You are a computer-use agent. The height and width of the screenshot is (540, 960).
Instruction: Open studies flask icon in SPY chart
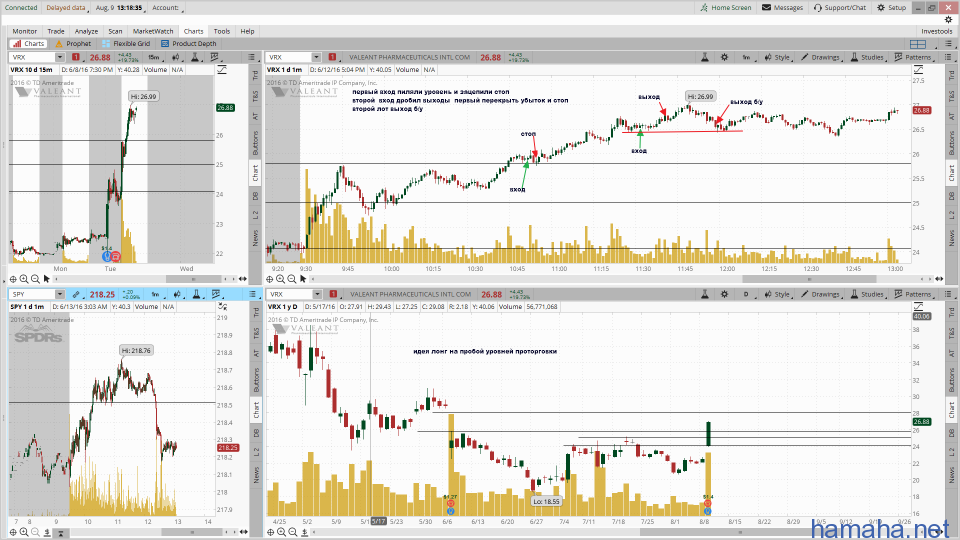click(196, 294)
